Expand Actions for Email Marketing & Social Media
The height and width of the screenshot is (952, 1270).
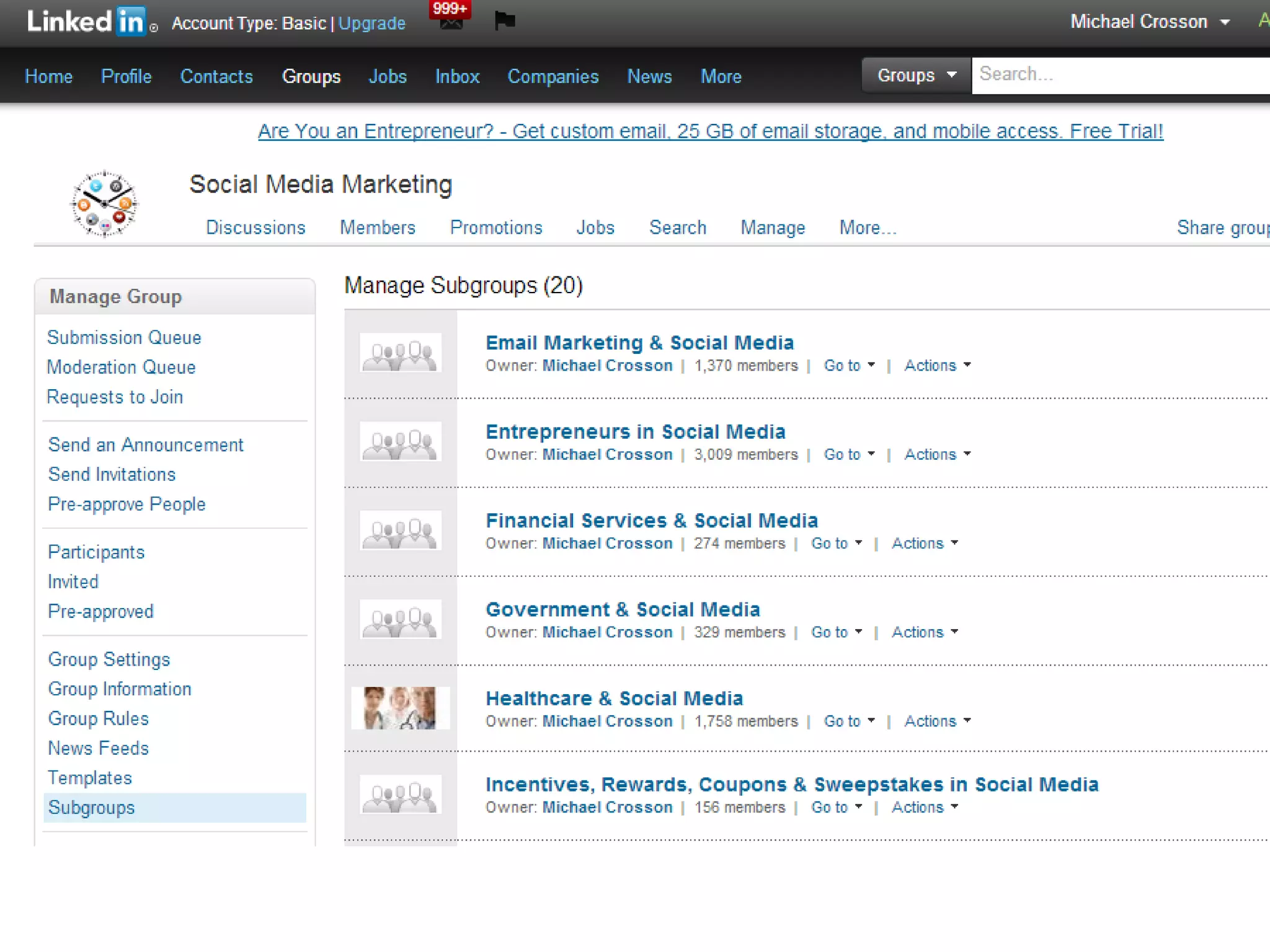pyautogui.click(x=937, y=366)
